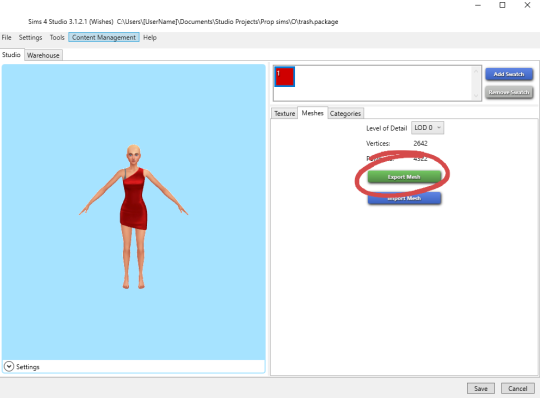The width and height of the screenshot is (540, 398).
Task: Switch to the Studio tab
Action: [11, 55]
